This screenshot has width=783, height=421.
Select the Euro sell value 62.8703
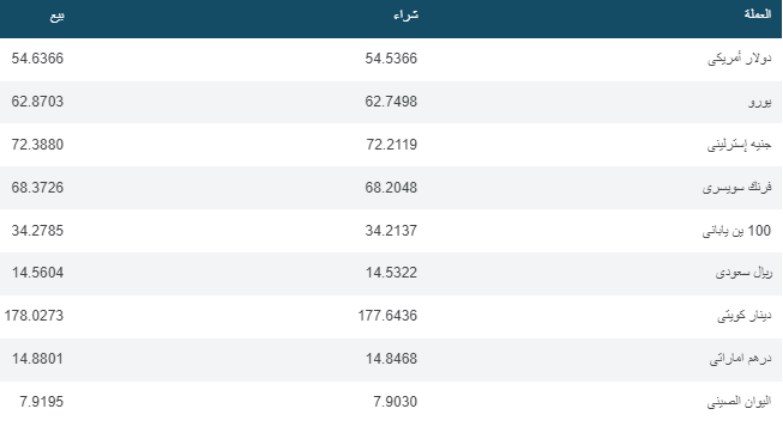[37, 102]
